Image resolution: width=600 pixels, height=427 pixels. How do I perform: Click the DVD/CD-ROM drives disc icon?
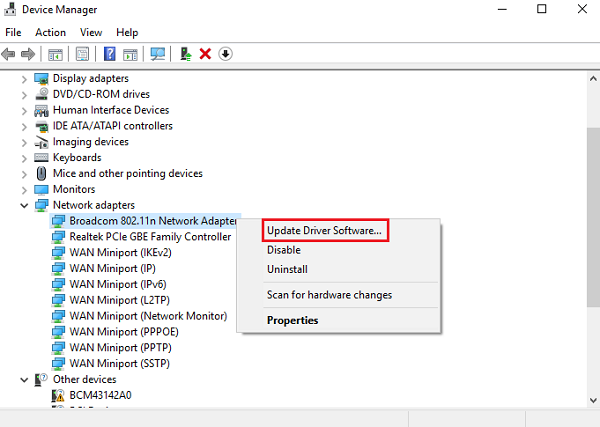41,94
